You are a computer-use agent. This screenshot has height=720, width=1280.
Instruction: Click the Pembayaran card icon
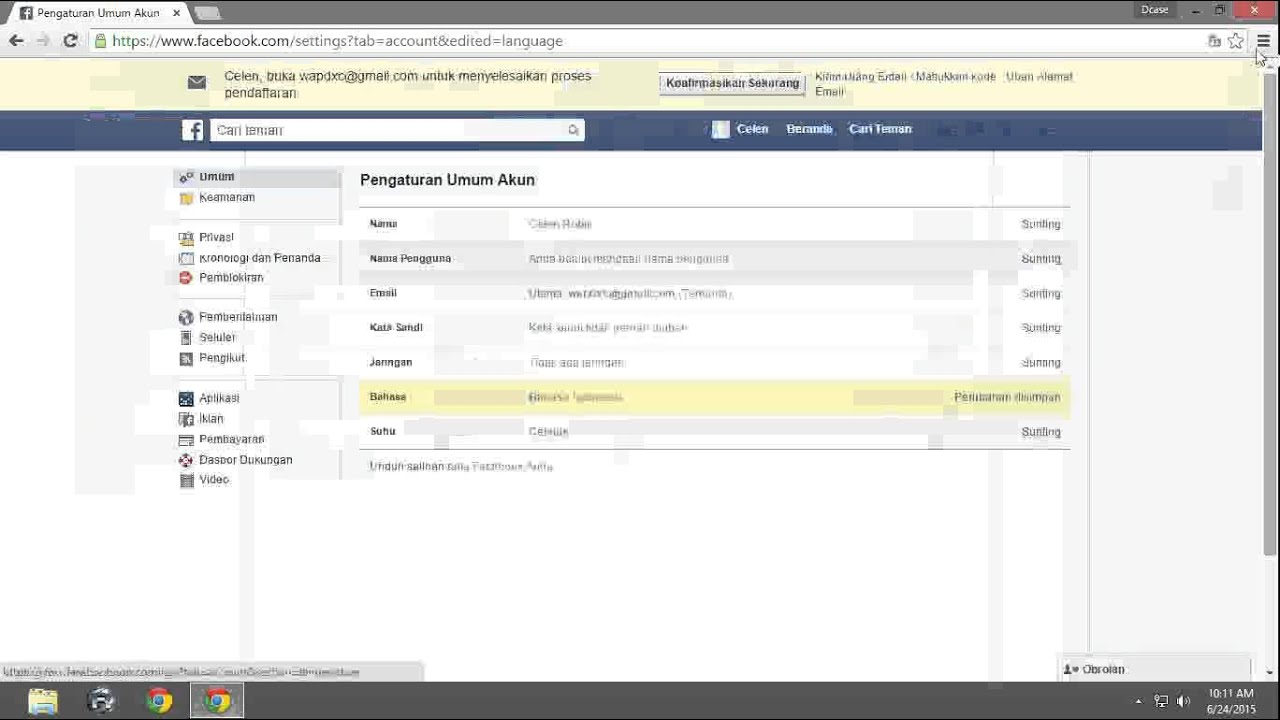(186, 440)
